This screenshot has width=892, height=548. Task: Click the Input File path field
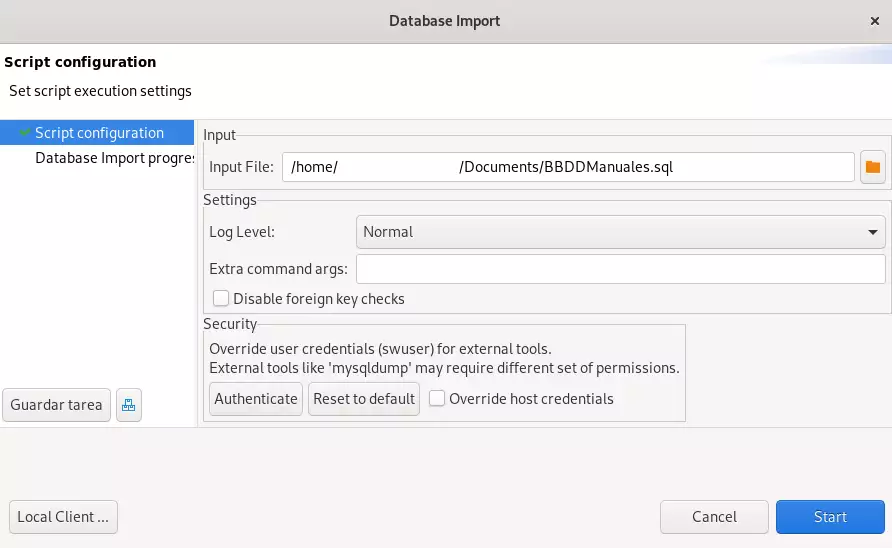tap(568, 167)
